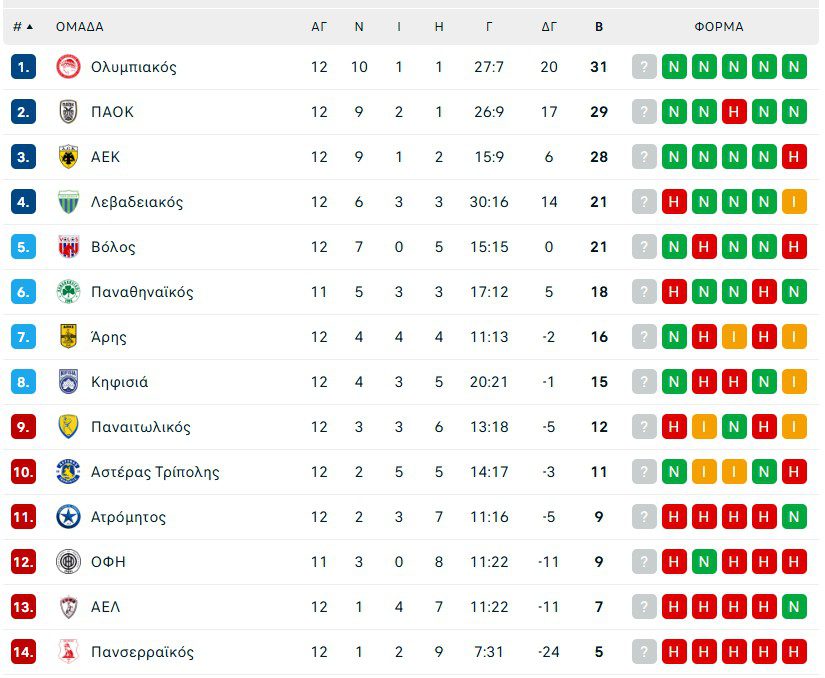Open the Αστέρας Τρίπολης team link
The height and width of the screenshot is (678, 825).
(x=155, y=472)
